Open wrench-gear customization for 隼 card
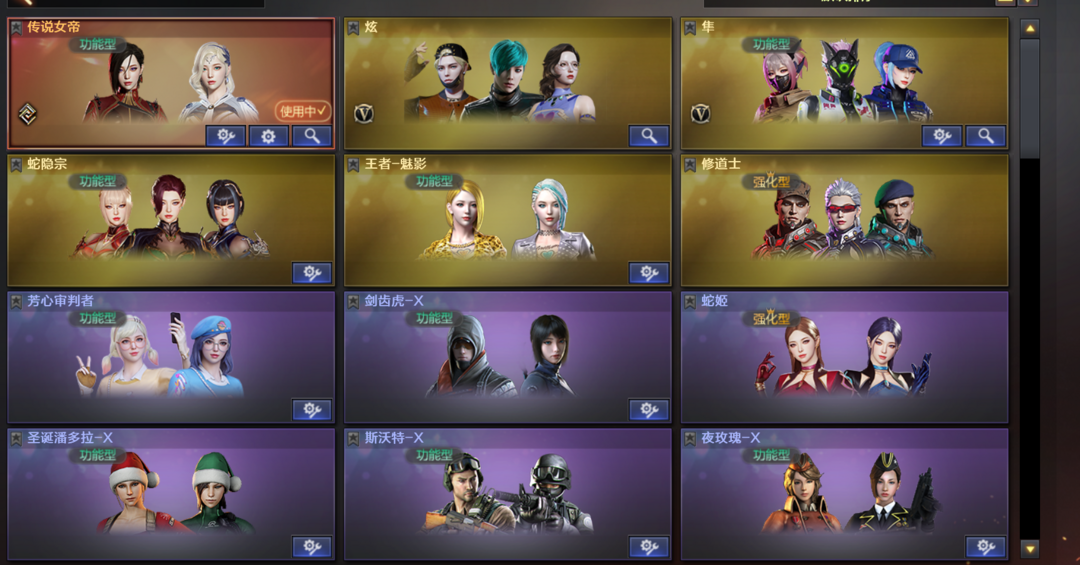 [942, 136]
